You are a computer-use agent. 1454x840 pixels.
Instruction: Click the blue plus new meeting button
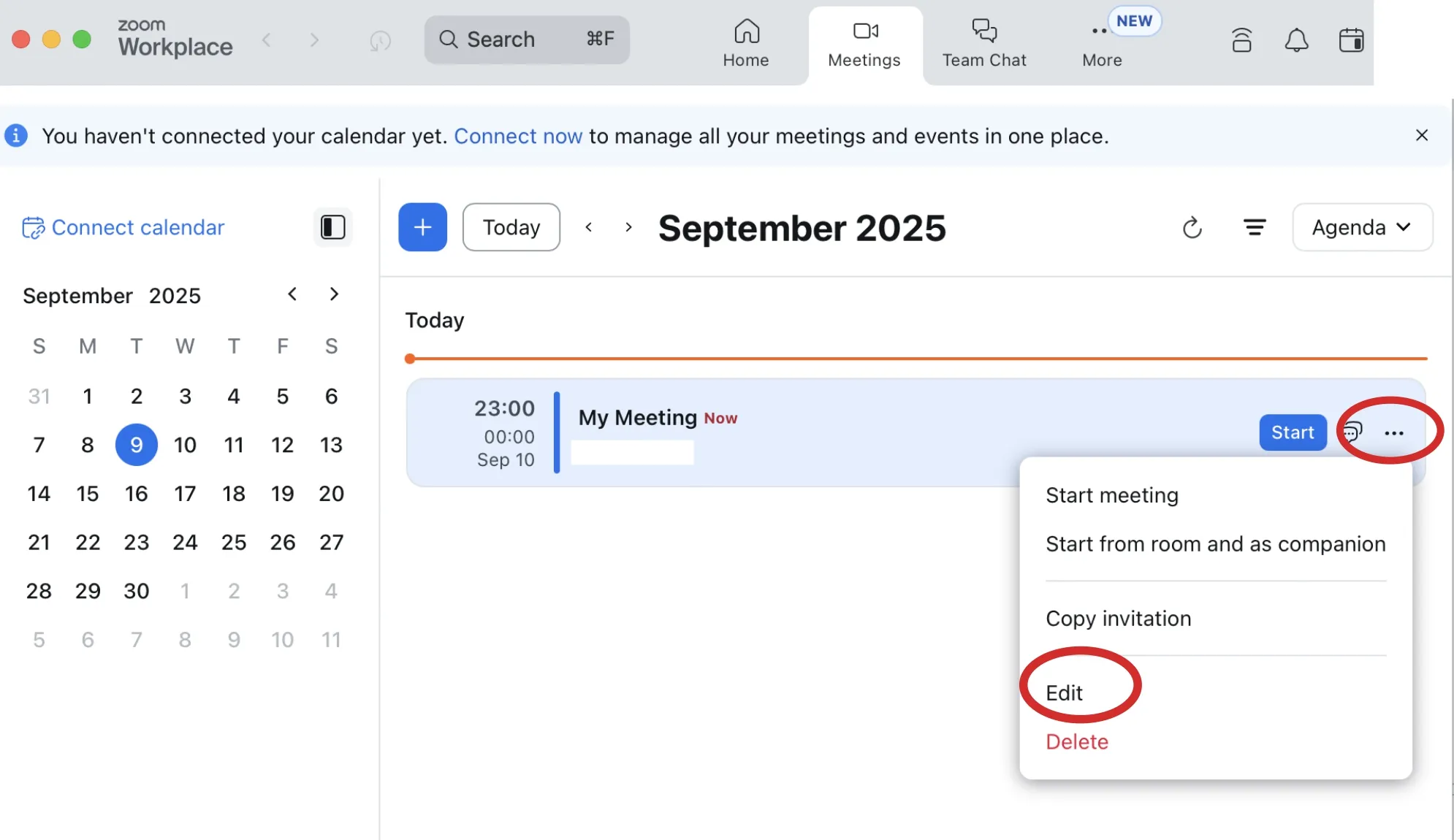422,227
